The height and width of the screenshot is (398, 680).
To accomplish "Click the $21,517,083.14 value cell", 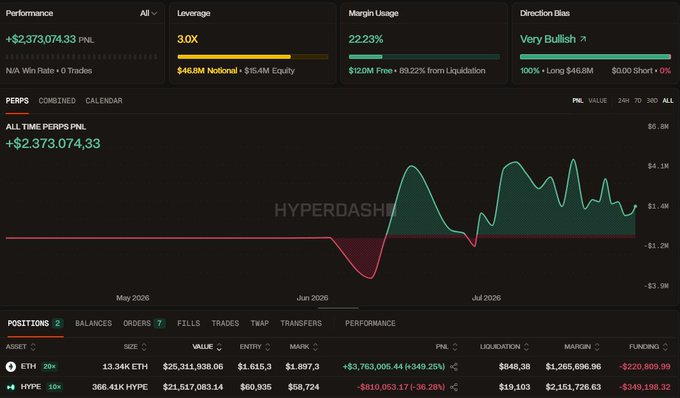I will [x=193, y=387].
